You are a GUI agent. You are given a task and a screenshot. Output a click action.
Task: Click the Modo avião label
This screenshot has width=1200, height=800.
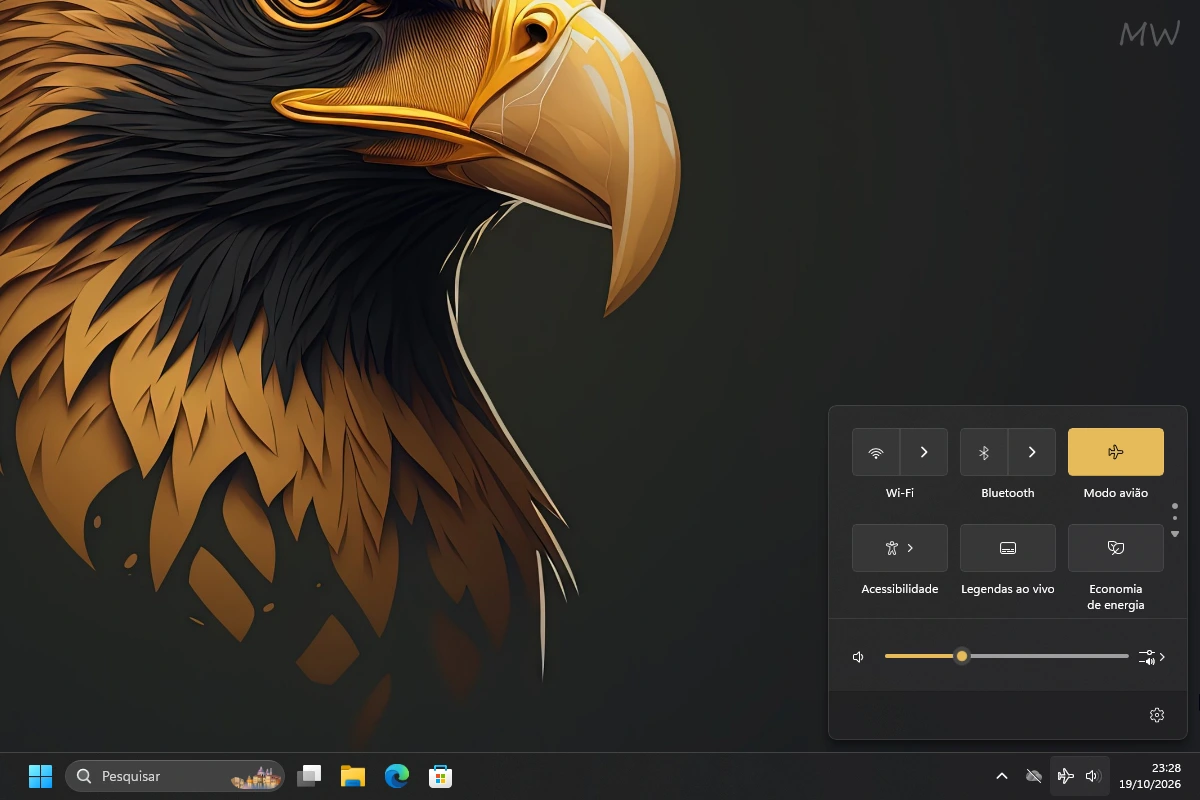[1116, 493]
